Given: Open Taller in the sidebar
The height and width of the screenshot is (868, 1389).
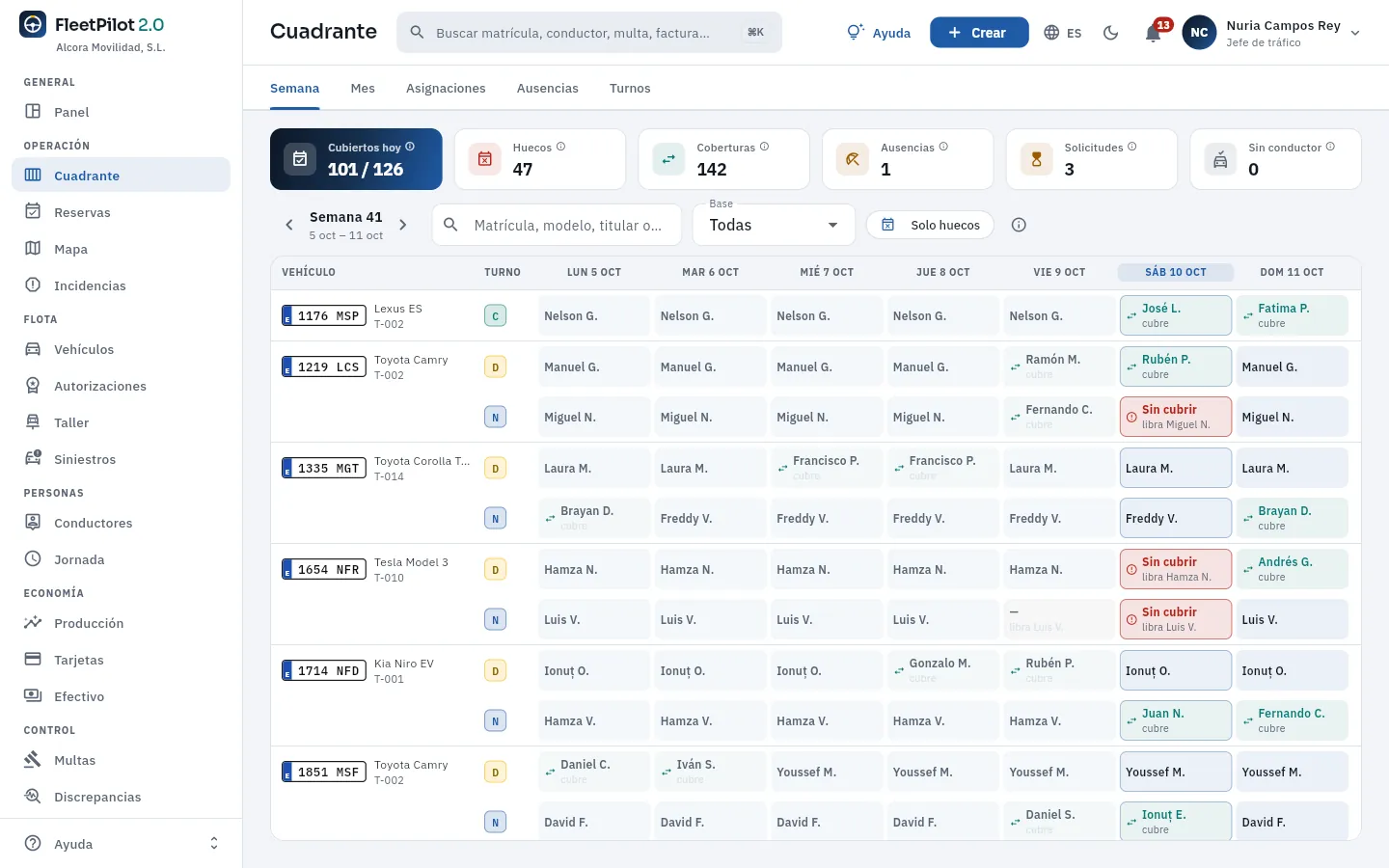Looking at the screenshot, I should tap(121, 422).
